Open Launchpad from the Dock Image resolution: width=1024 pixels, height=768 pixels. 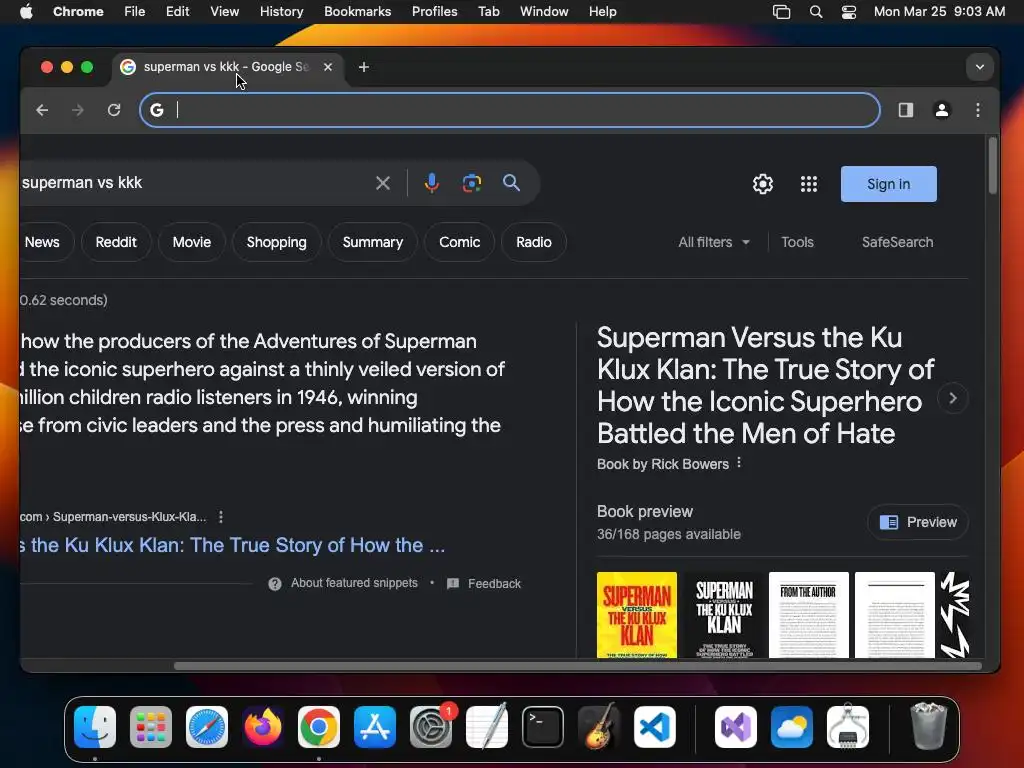pos(151,727)
